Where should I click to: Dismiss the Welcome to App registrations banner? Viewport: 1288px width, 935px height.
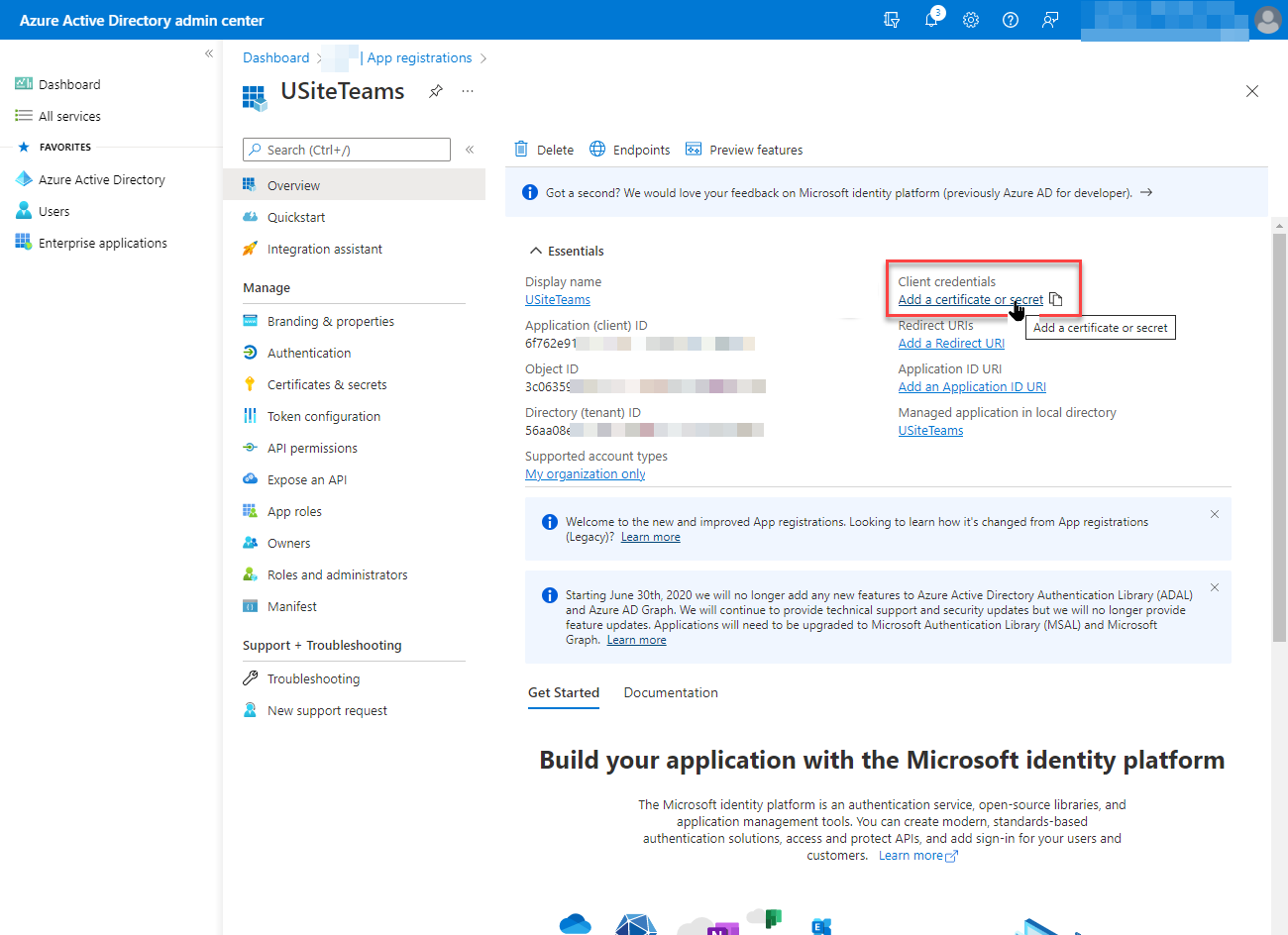coord(1215,514)
